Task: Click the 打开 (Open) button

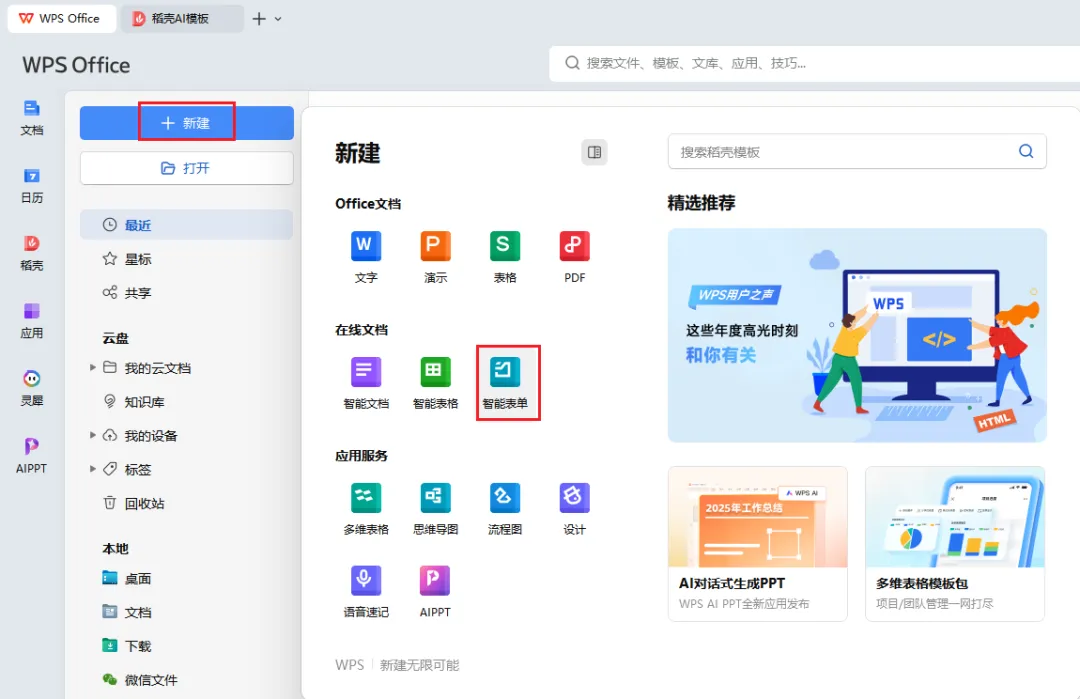Action: click(187, 168)
